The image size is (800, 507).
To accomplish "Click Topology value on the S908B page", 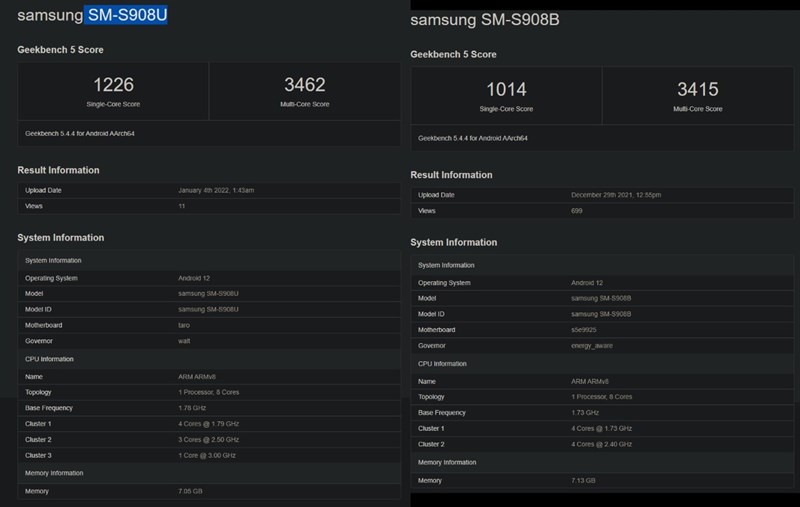I will (x=601, y=397).
